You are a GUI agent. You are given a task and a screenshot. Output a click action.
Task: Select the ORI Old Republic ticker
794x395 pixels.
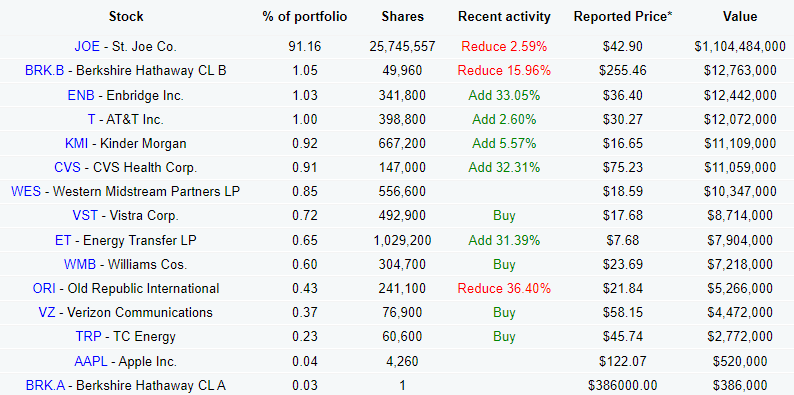45,289
